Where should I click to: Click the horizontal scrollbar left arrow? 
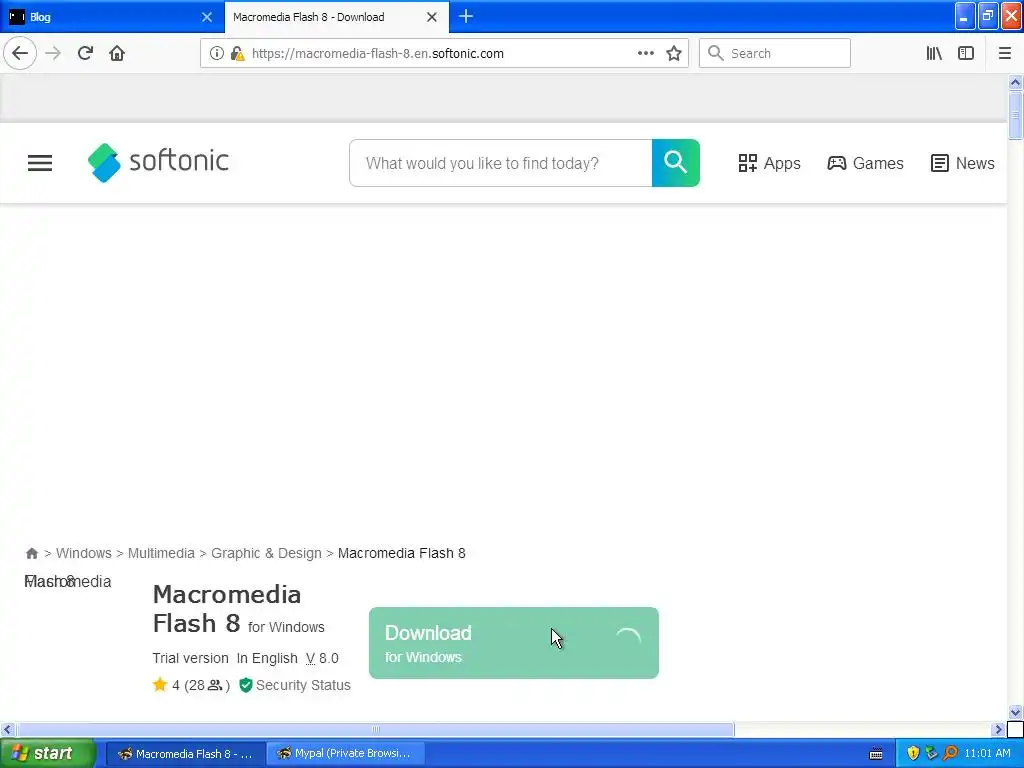pyautogui.click(x=7, y=729)
